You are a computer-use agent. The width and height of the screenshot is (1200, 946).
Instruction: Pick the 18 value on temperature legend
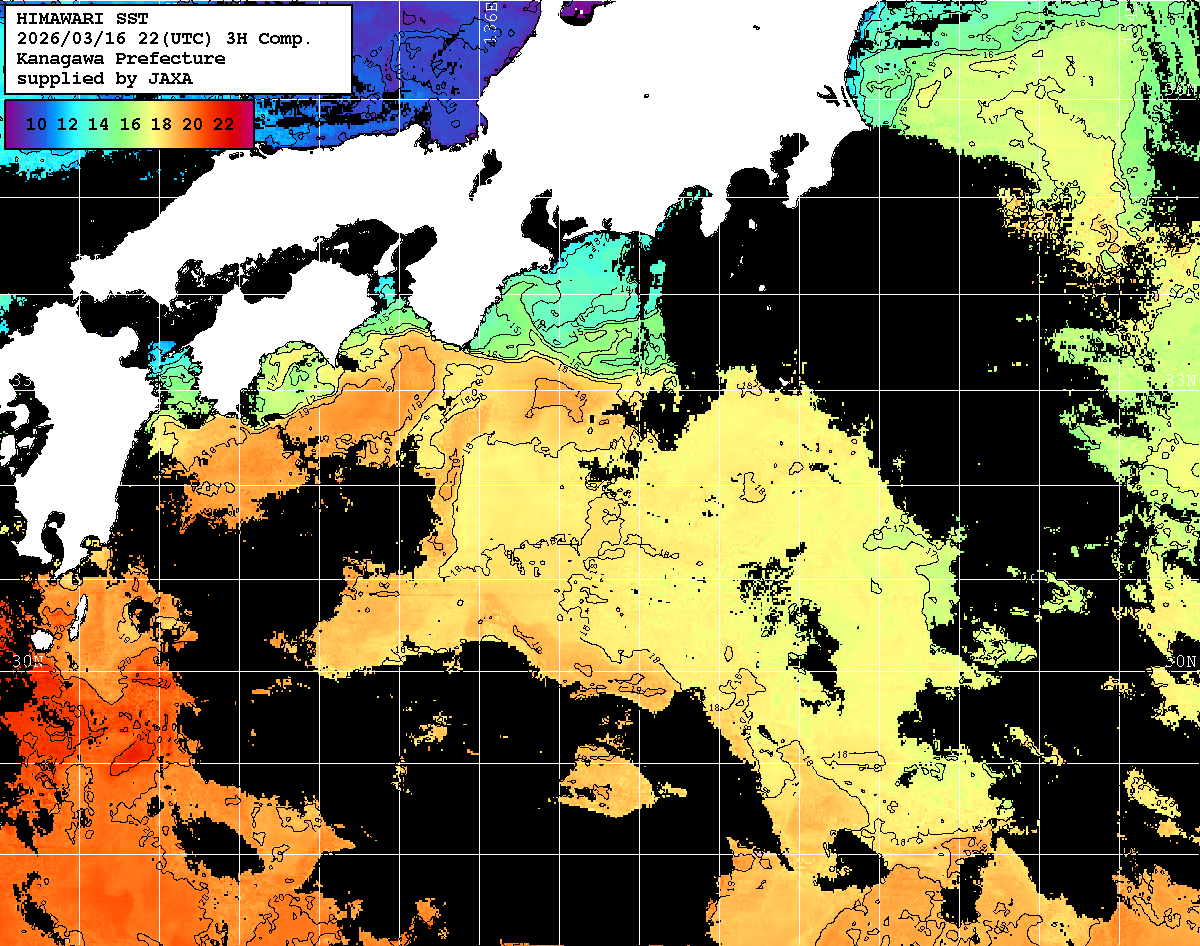[x=161, y=124]
